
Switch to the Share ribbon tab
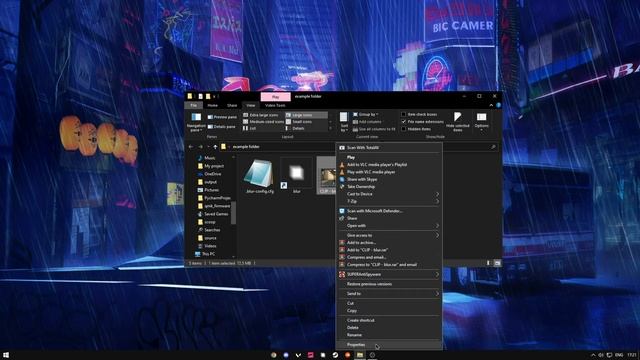click(x=232, y=105)
